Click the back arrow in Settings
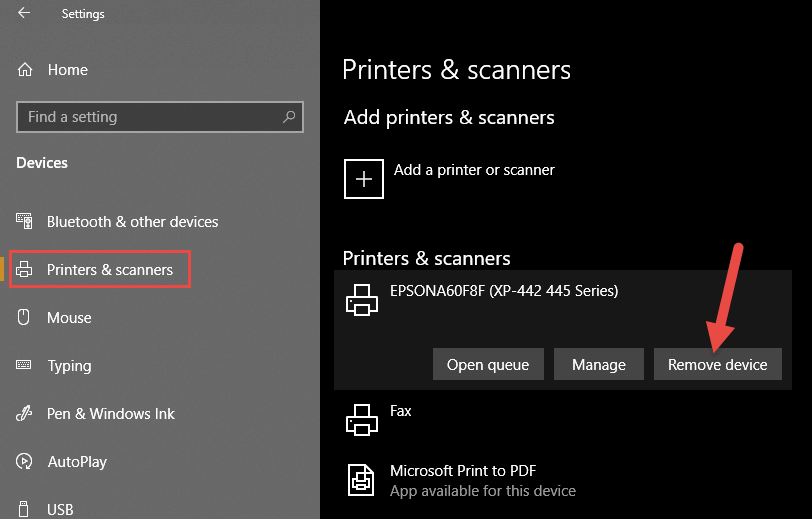Screen dimensions: 812x519 point(24,13)
